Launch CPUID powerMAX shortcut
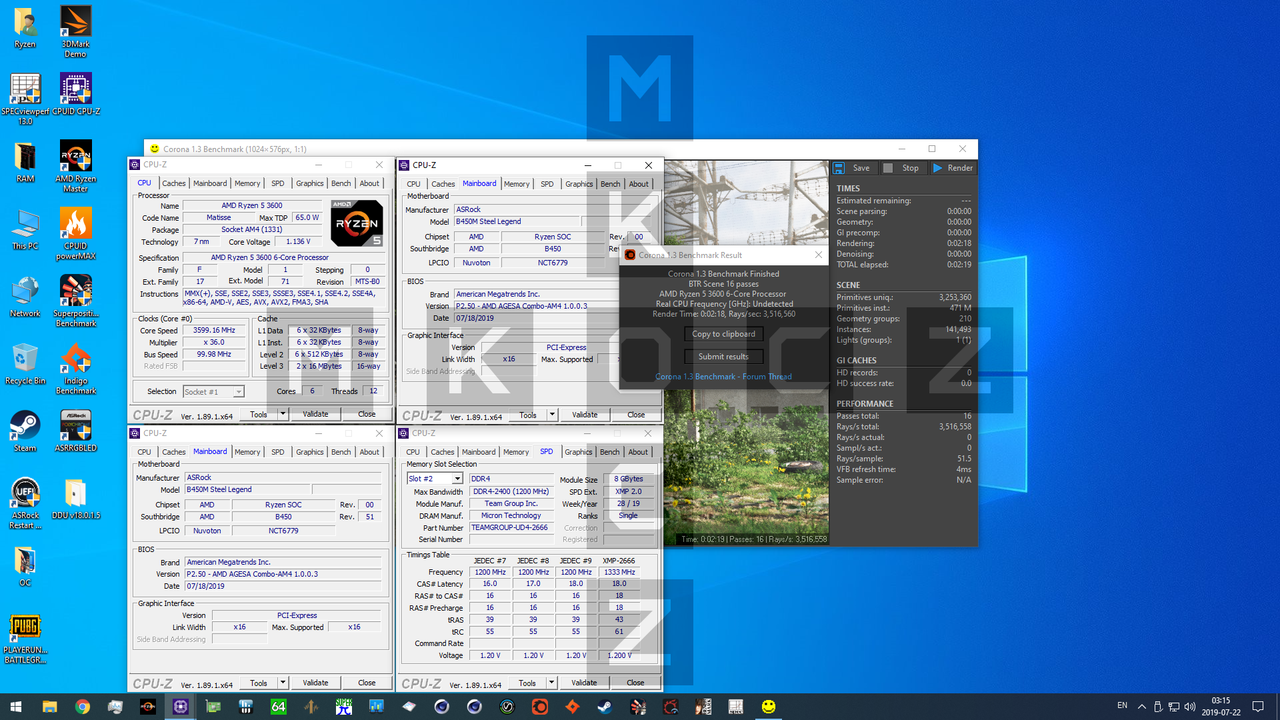Viewport: 1280px width, 720px height. click(76, 233)
